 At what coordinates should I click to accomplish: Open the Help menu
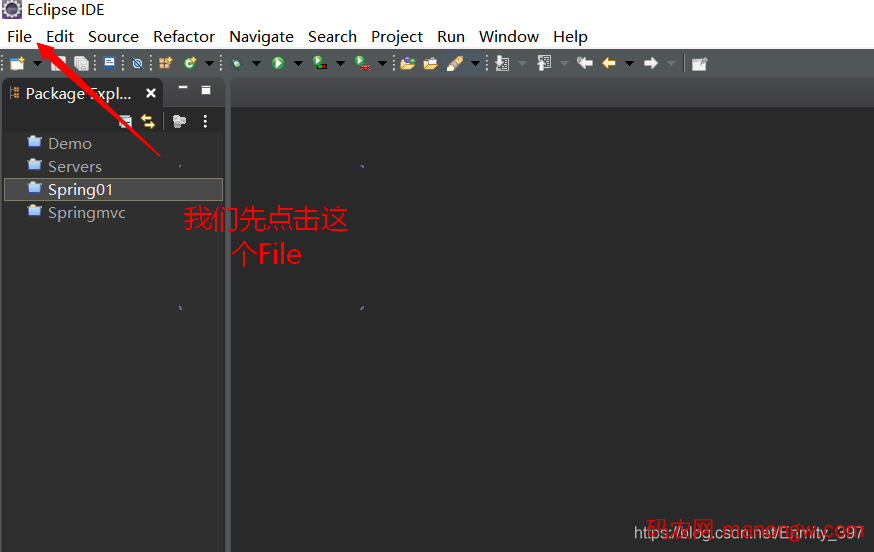pos(570,37)
